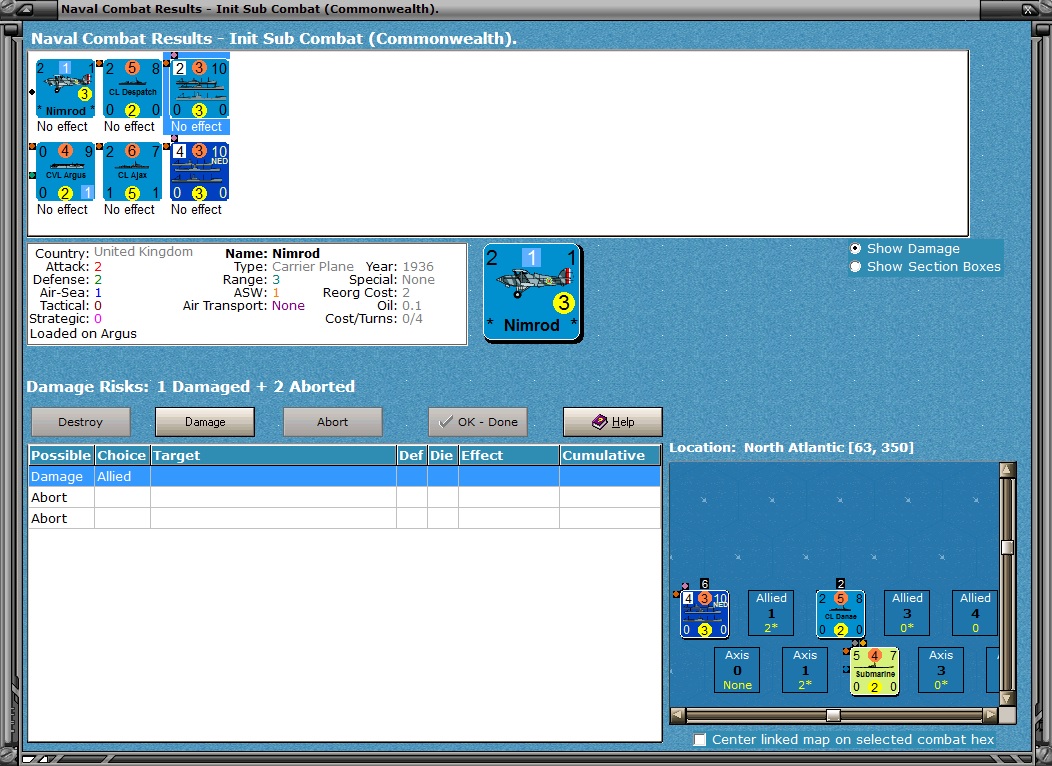This screenshot has height=766, width=1052.
Task: Click the Axis 0 section box
Action: [x=737, y=670]
